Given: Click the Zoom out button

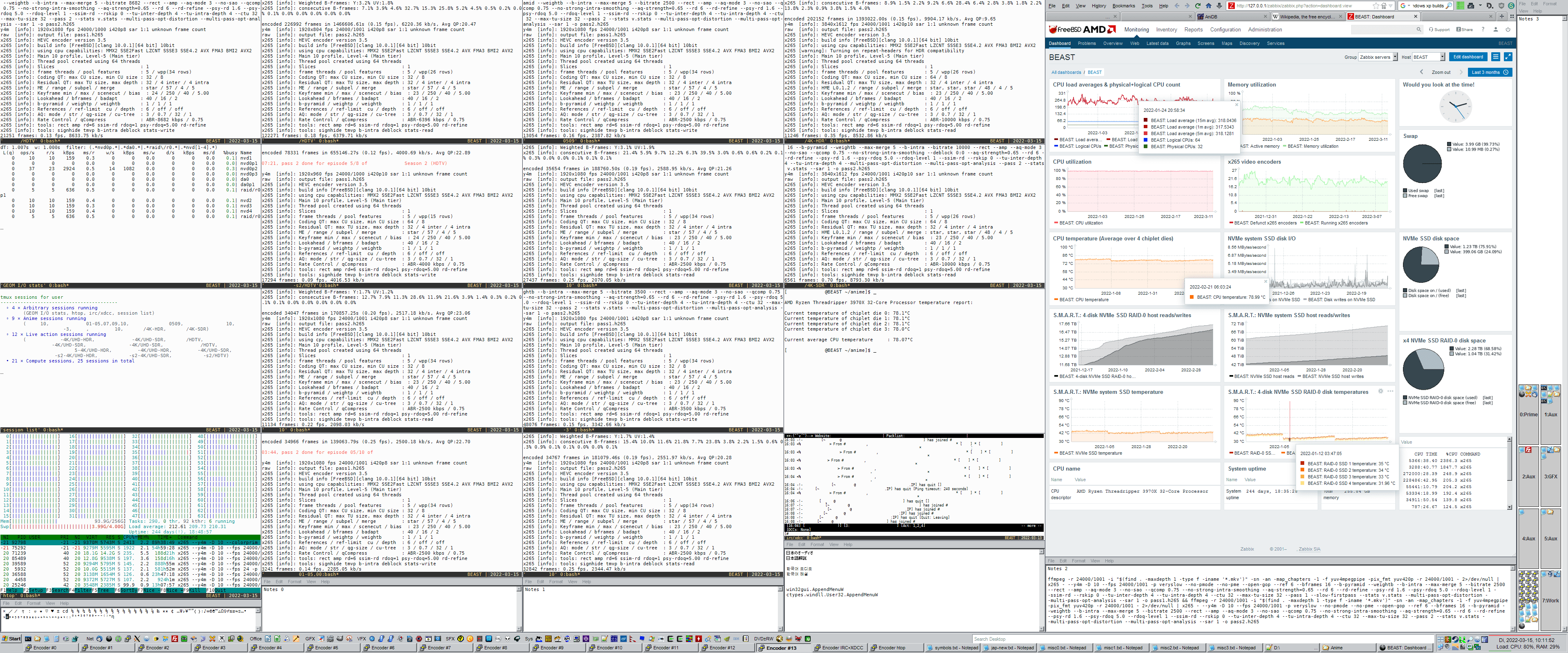Looking at the screenshot, I should (1441, 72).
